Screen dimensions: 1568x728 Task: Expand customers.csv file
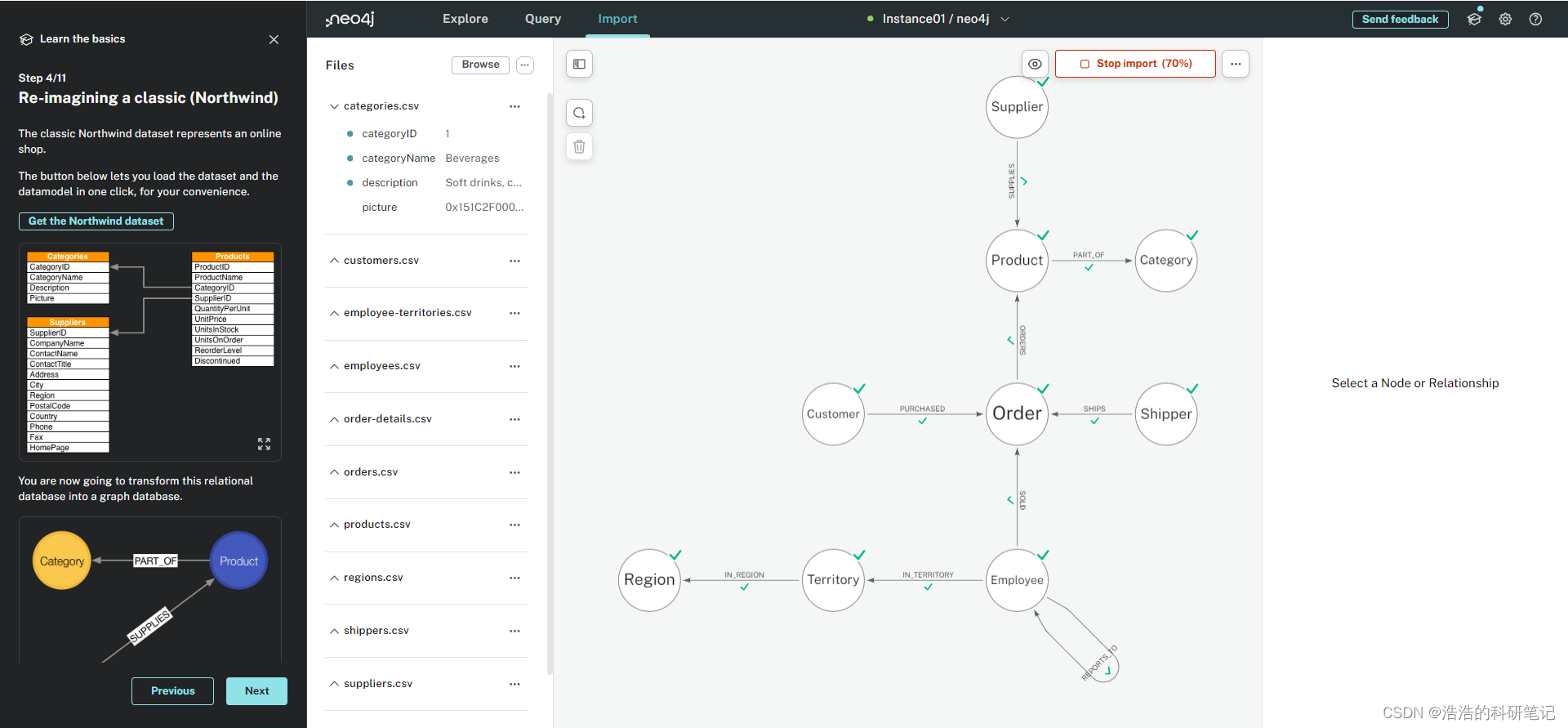pyautogui.click(x=334, y=261)
